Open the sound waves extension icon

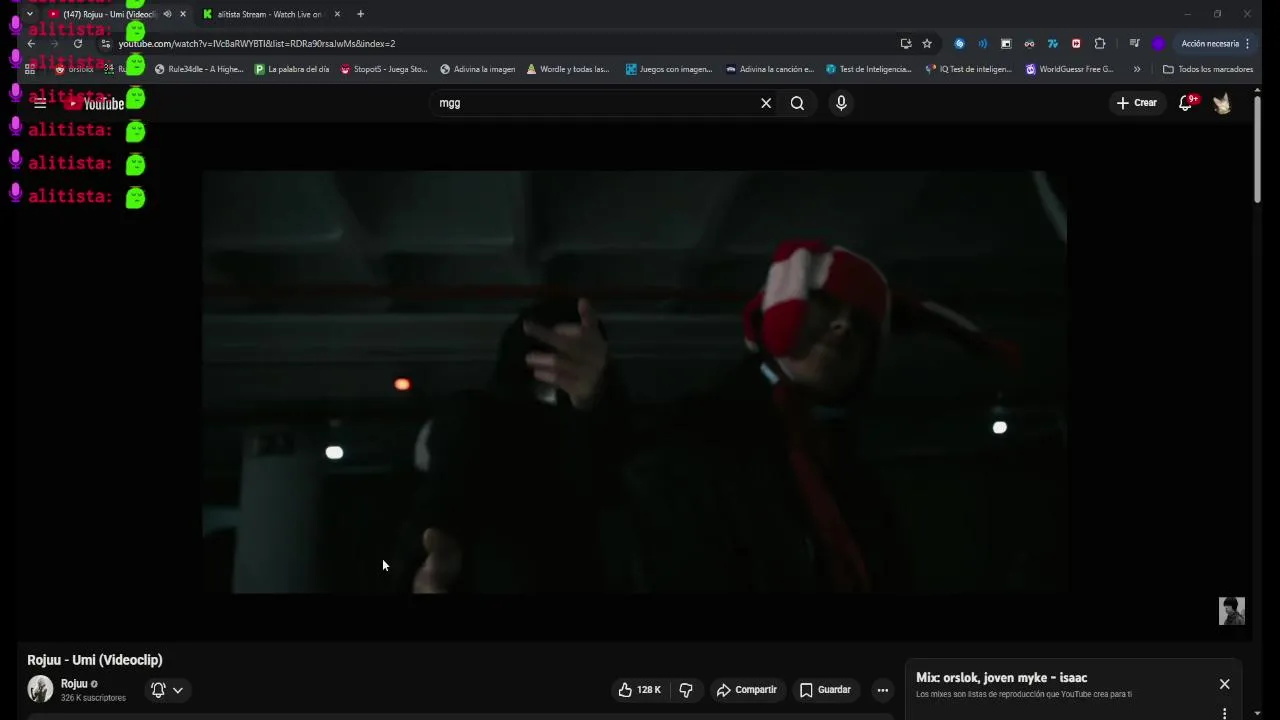click(x=983, y=44)
